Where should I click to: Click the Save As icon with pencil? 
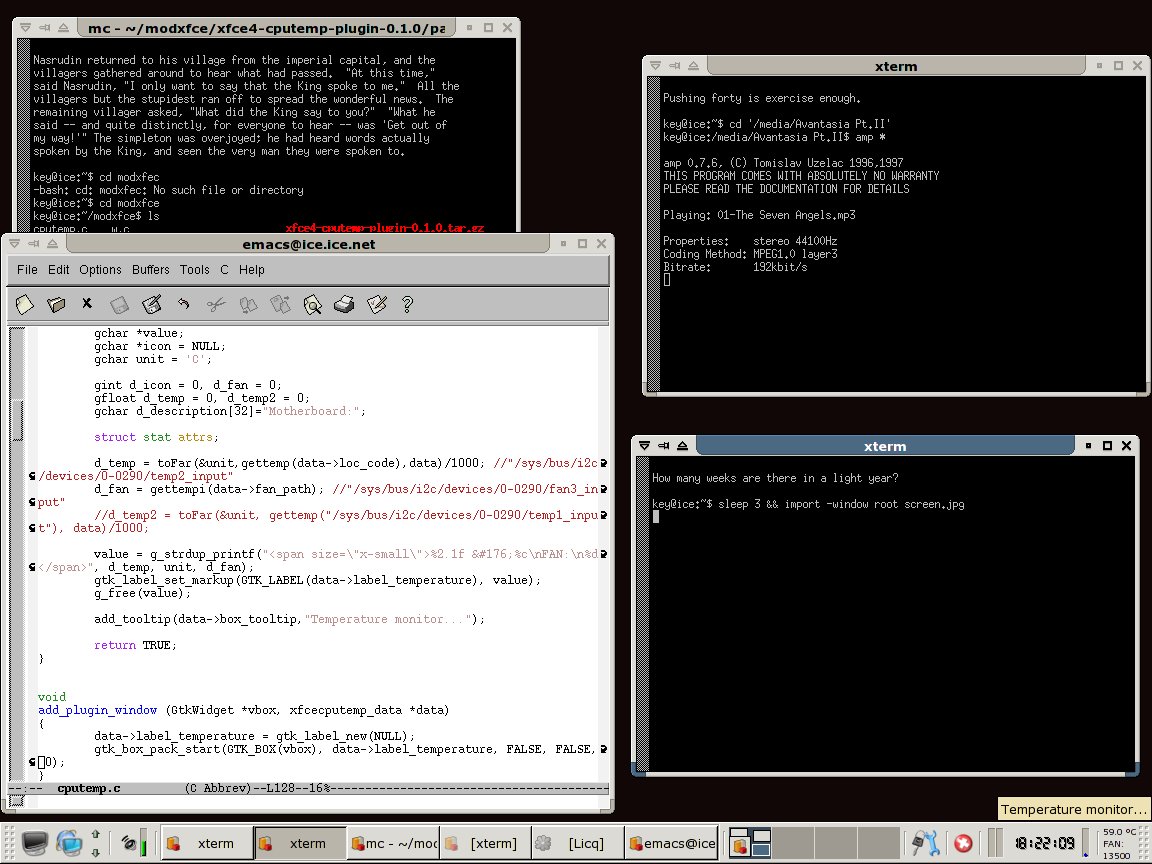tap(151, 304)
